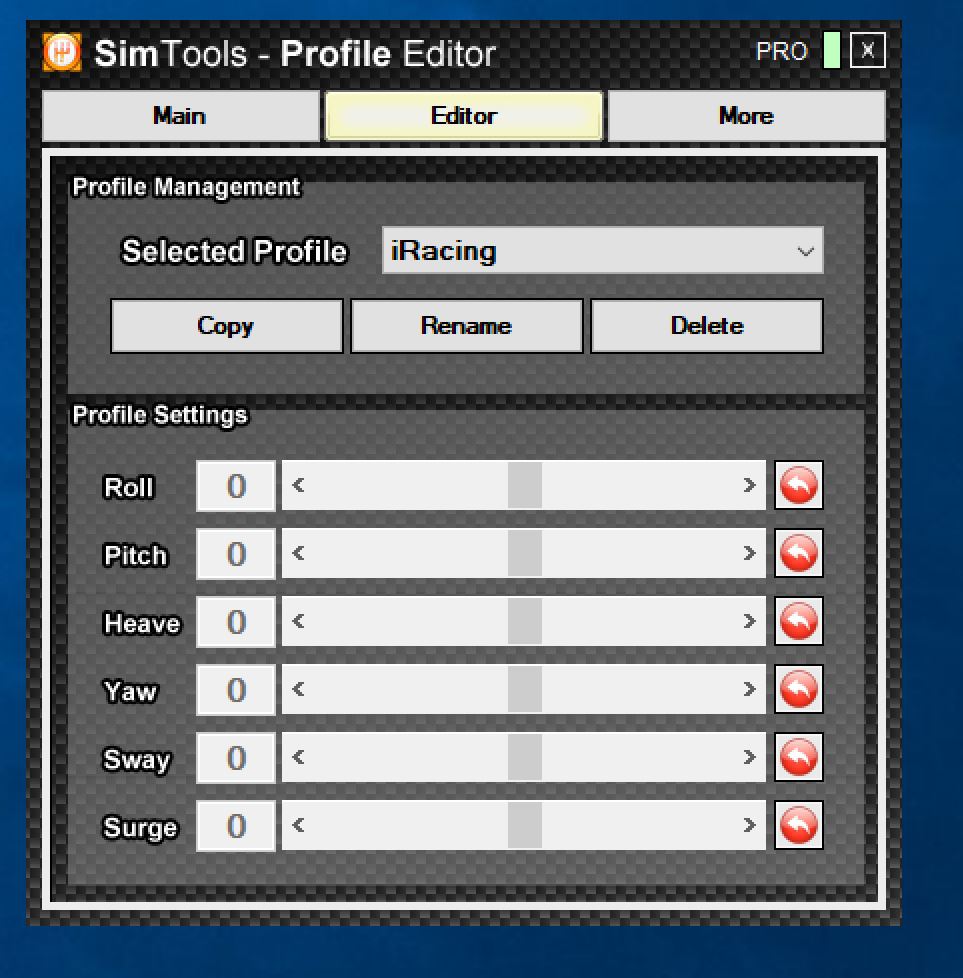Click the Sway slider thumb
Screen dimensions: 963x978
click(x=525, y=757)
